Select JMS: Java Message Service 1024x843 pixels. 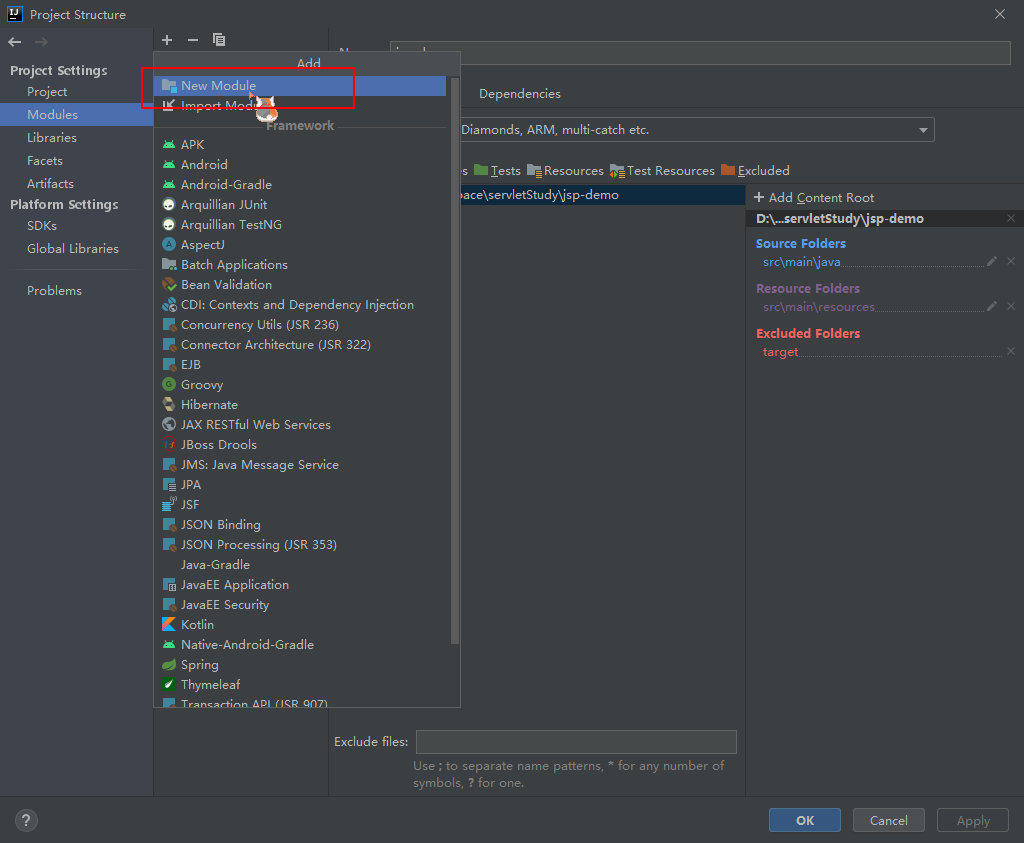[x=302, y=465]
